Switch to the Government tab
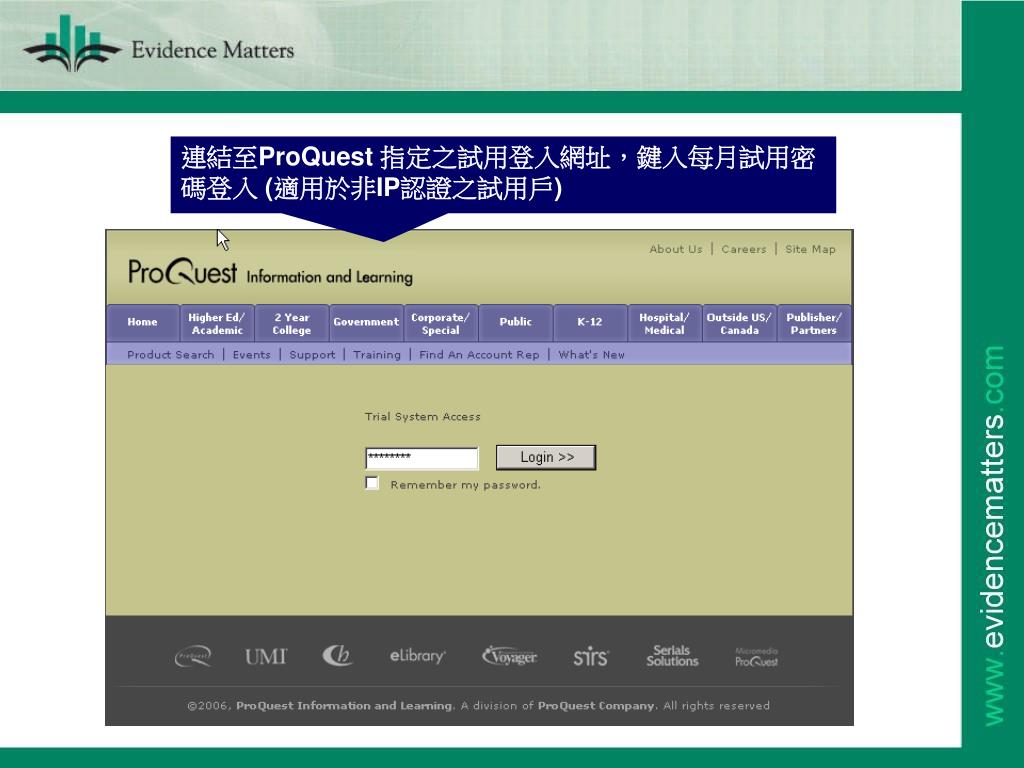 [x=366, y=322]
